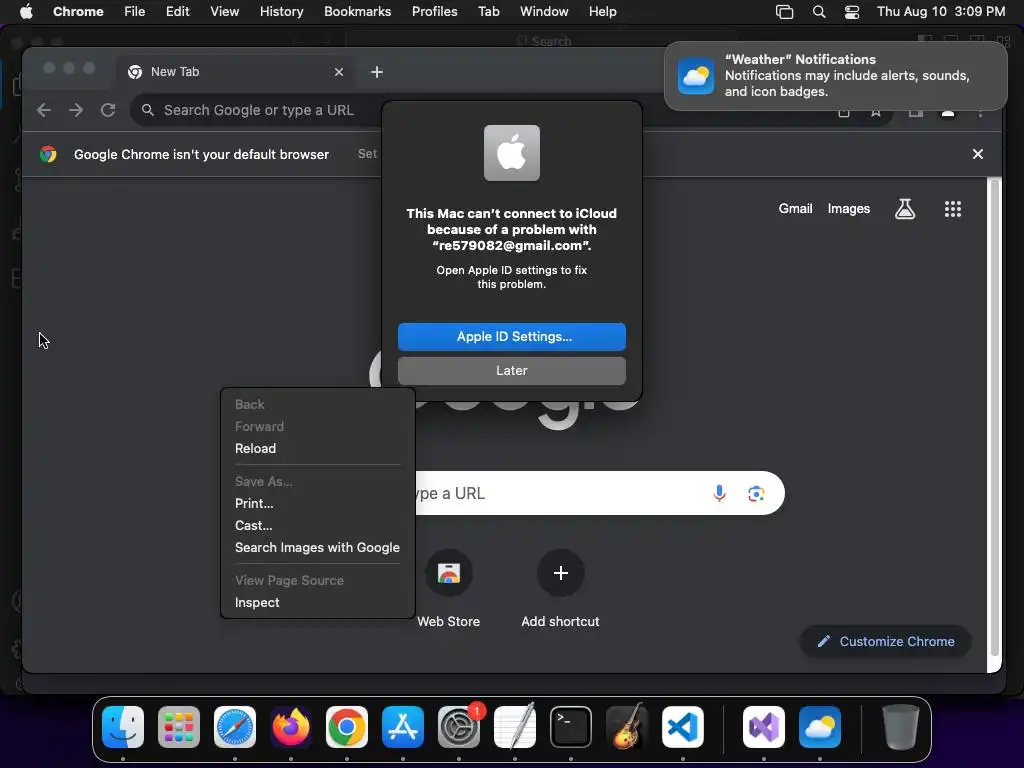Open Visual Studio Code from the Dock
This screenshot has width=1024, height=768.
pyautogui.click(x=683, y=727)
